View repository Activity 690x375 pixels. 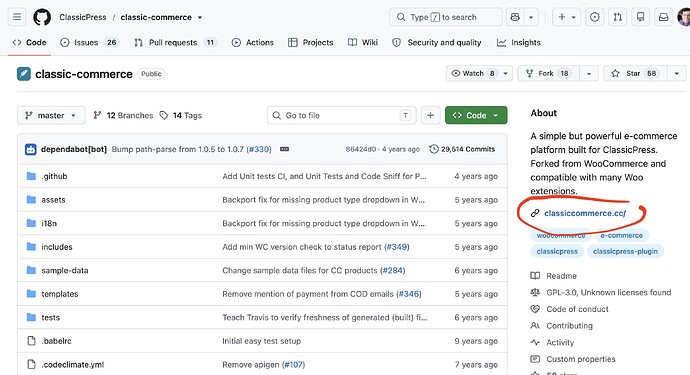[552, 342]
